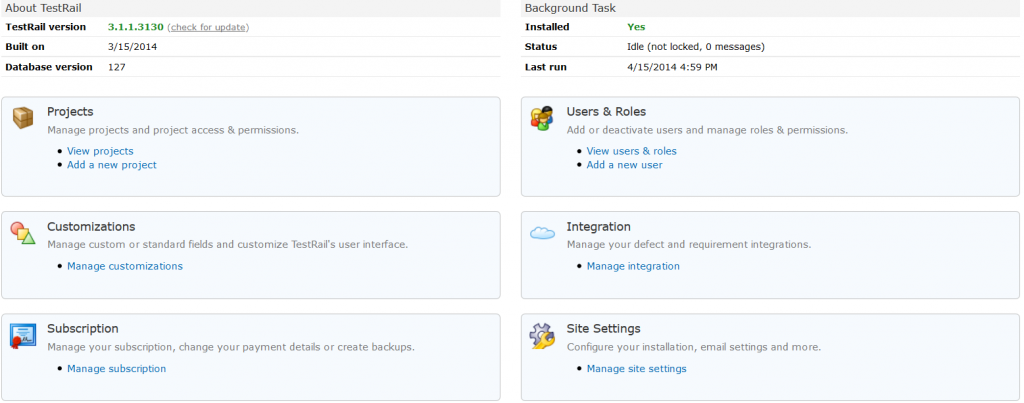The width and height of the screenshot is (1024, 403).
Task: Open Manage site settings link
Action: point(637,368)
